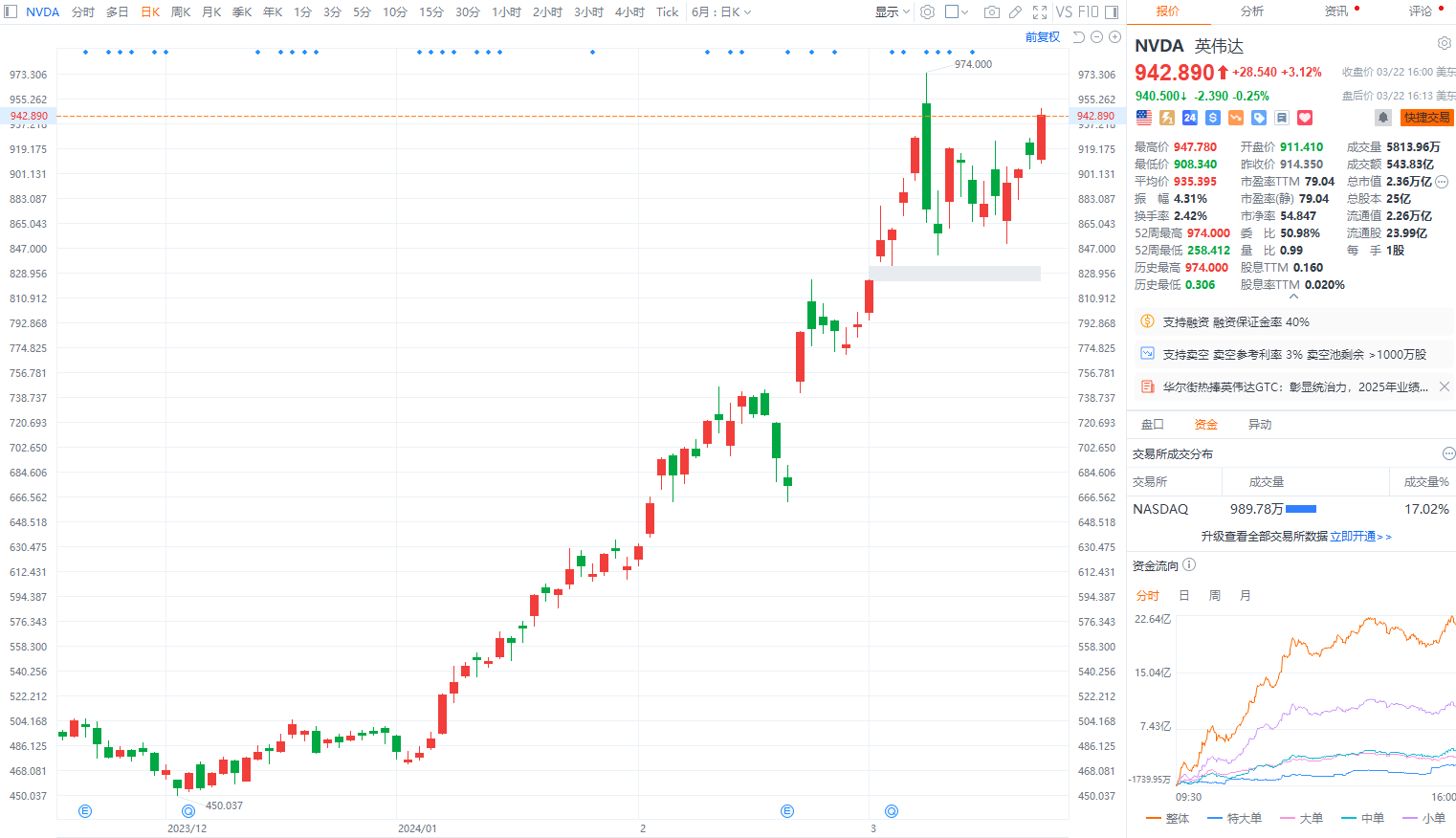Zoom out chart with minus icon

(1097, 37)
